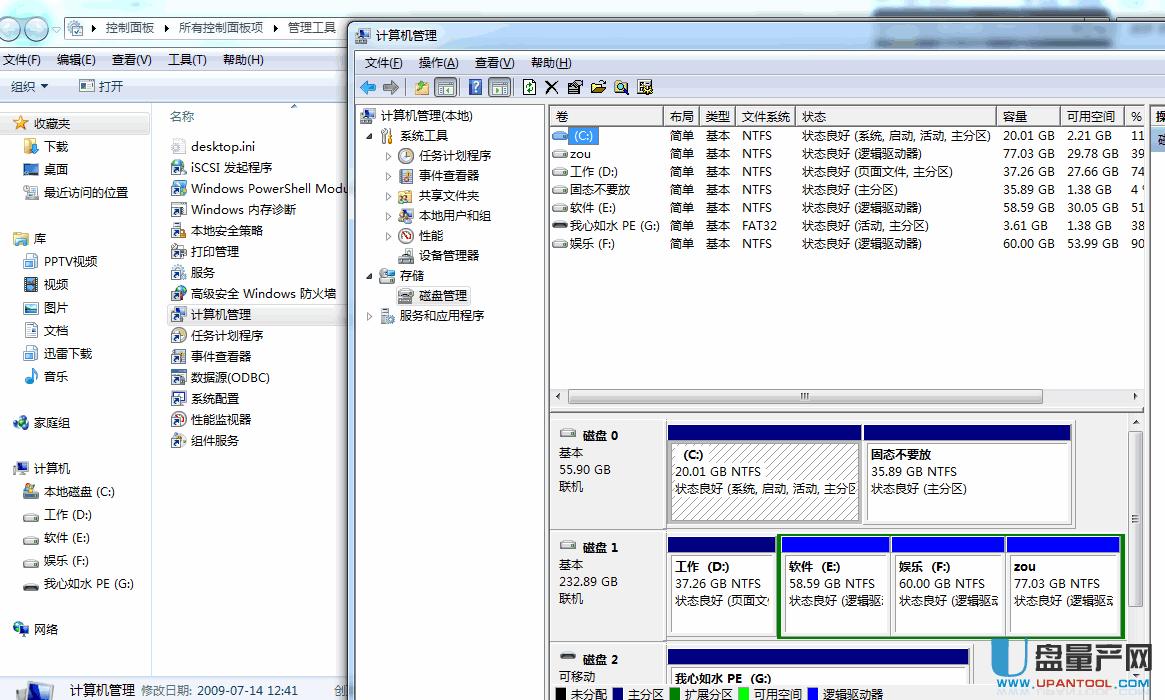Click the Properties icon in the toolbar
The image size is (1165, 700).
[x=575, y=87]
